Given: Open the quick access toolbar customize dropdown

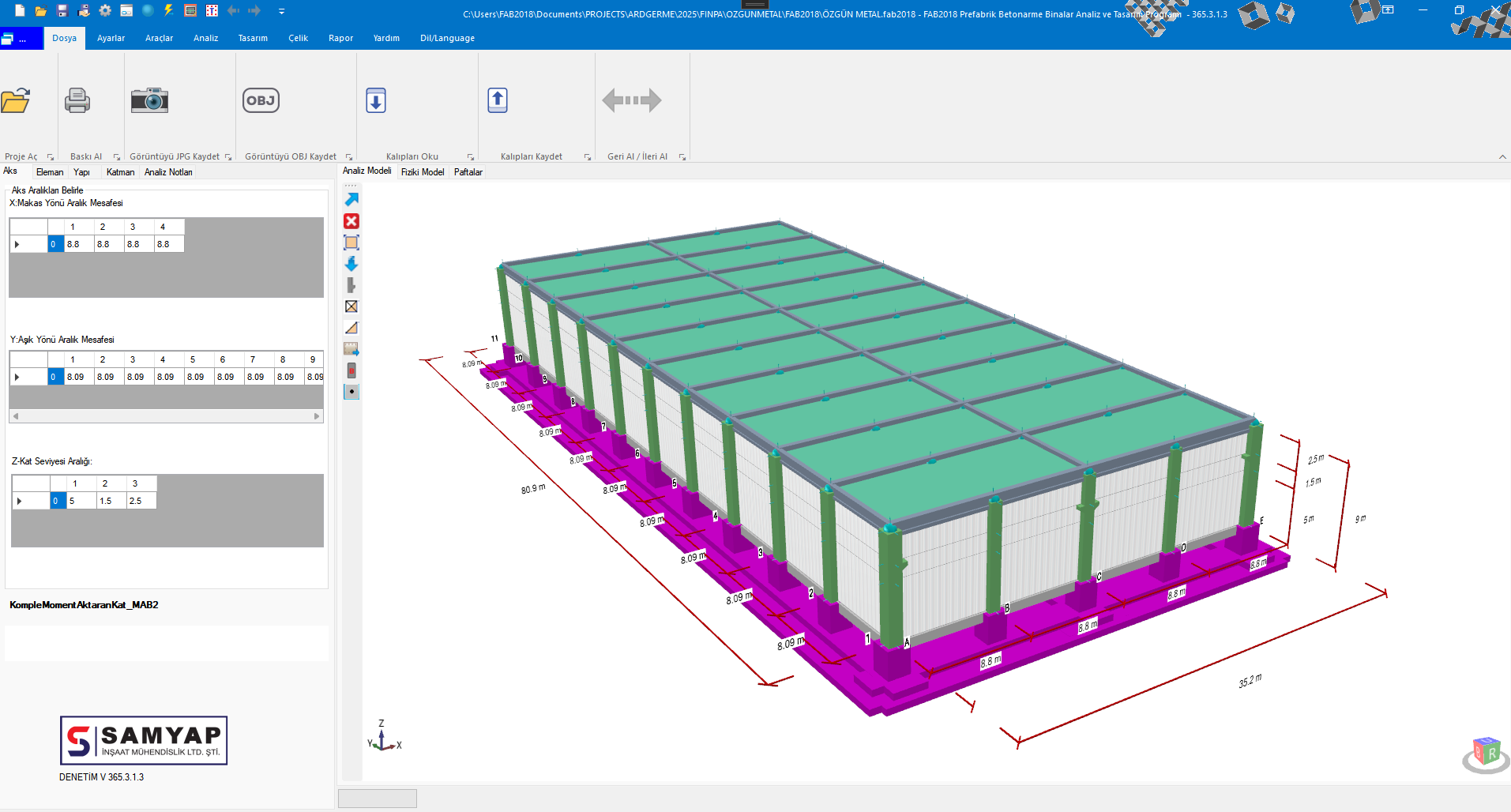Looking at the screenshot, I should (x=281, y=11).
